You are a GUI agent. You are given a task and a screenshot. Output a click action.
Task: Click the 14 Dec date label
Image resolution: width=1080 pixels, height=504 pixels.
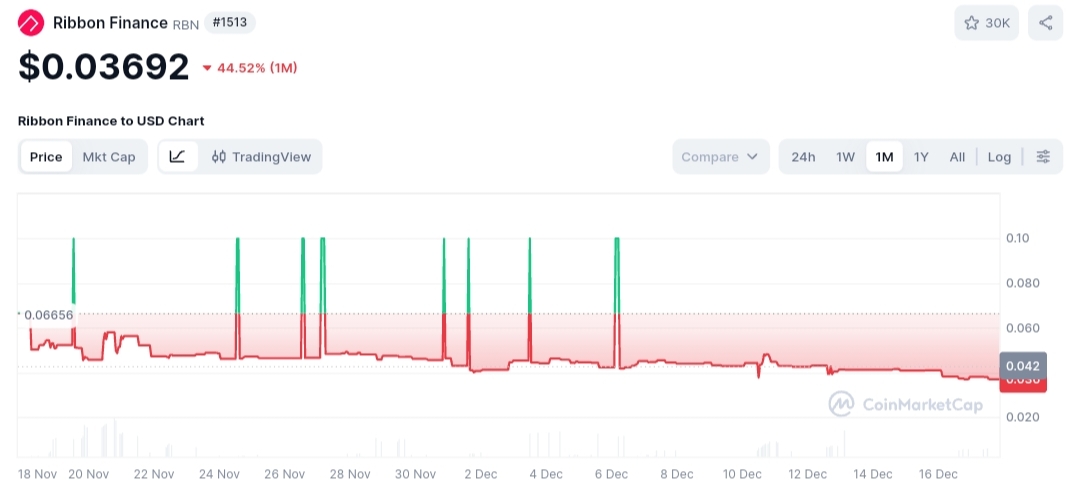coord(873,474)
